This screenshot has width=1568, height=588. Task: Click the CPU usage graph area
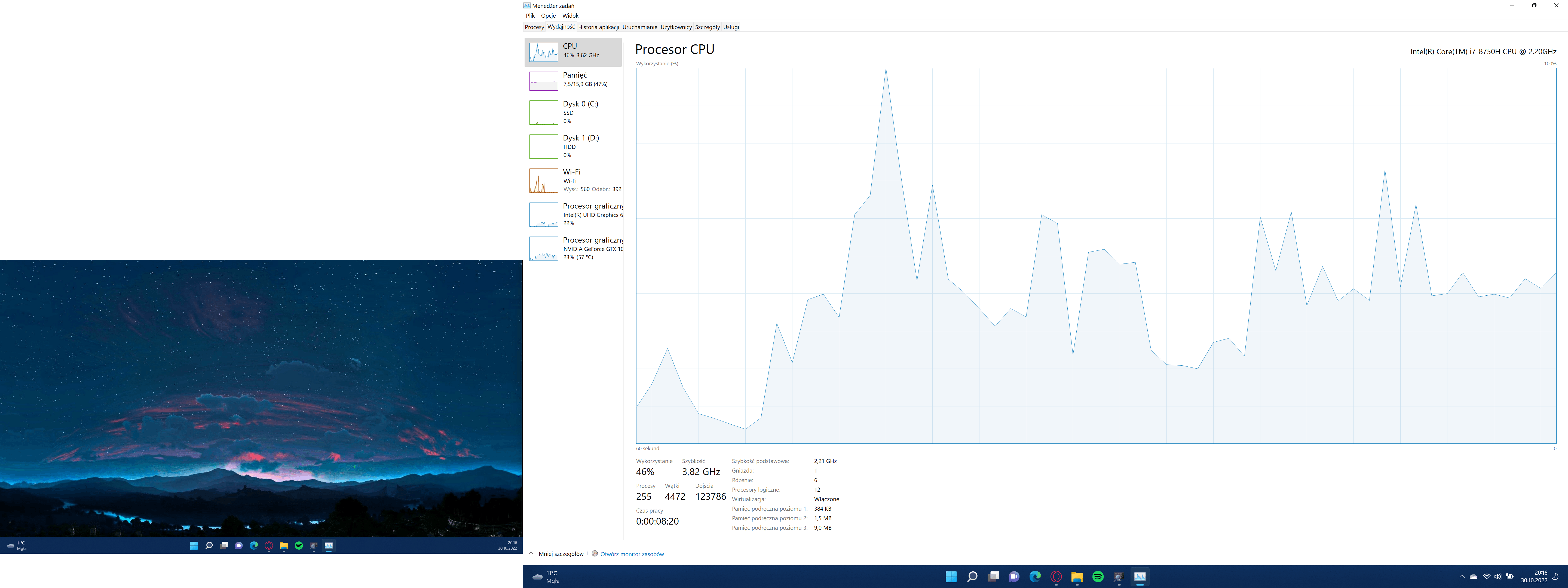pos(1096,256)
